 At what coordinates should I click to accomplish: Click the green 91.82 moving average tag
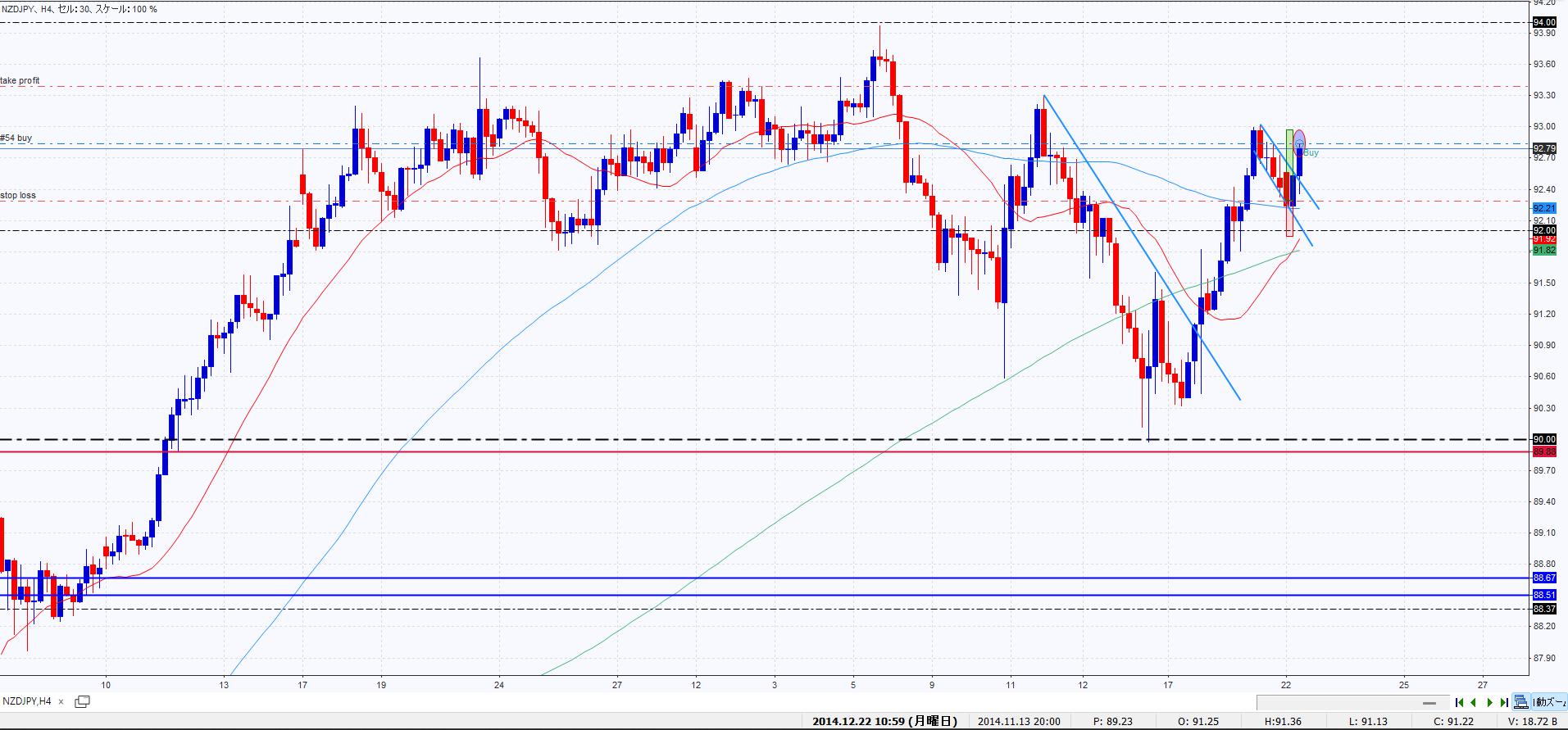[1543, 250]
